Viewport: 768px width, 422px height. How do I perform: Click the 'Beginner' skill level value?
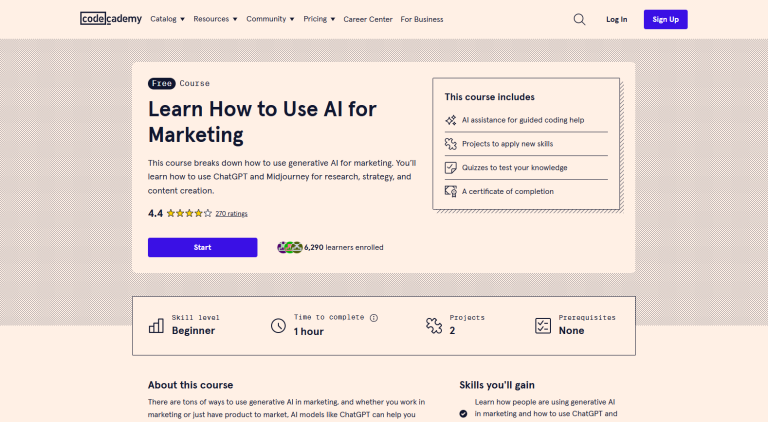[x=193, y=330]
